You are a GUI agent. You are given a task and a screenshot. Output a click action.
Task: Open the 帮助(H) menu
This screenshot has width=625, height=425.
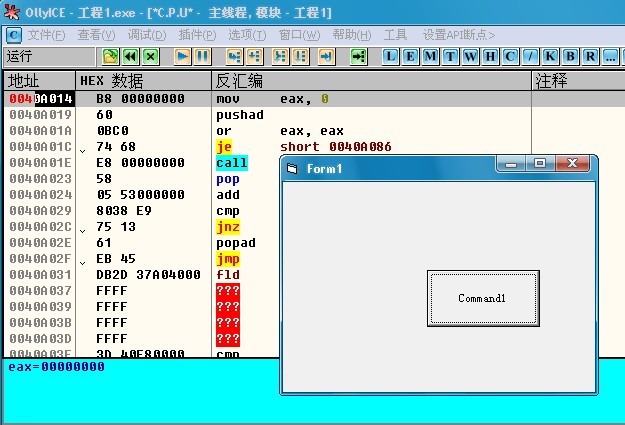(352, 35)
